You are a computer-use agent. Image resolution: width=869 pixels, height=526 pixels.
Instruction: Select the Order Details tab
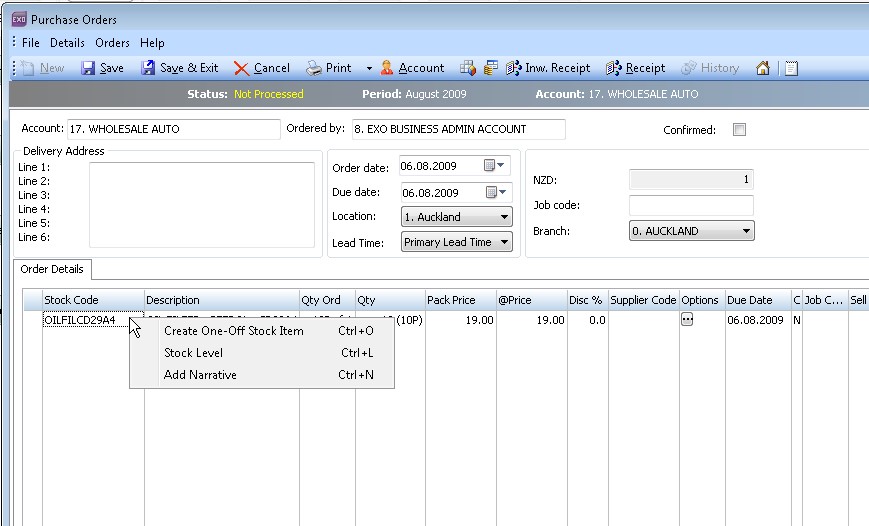[52, 269]
